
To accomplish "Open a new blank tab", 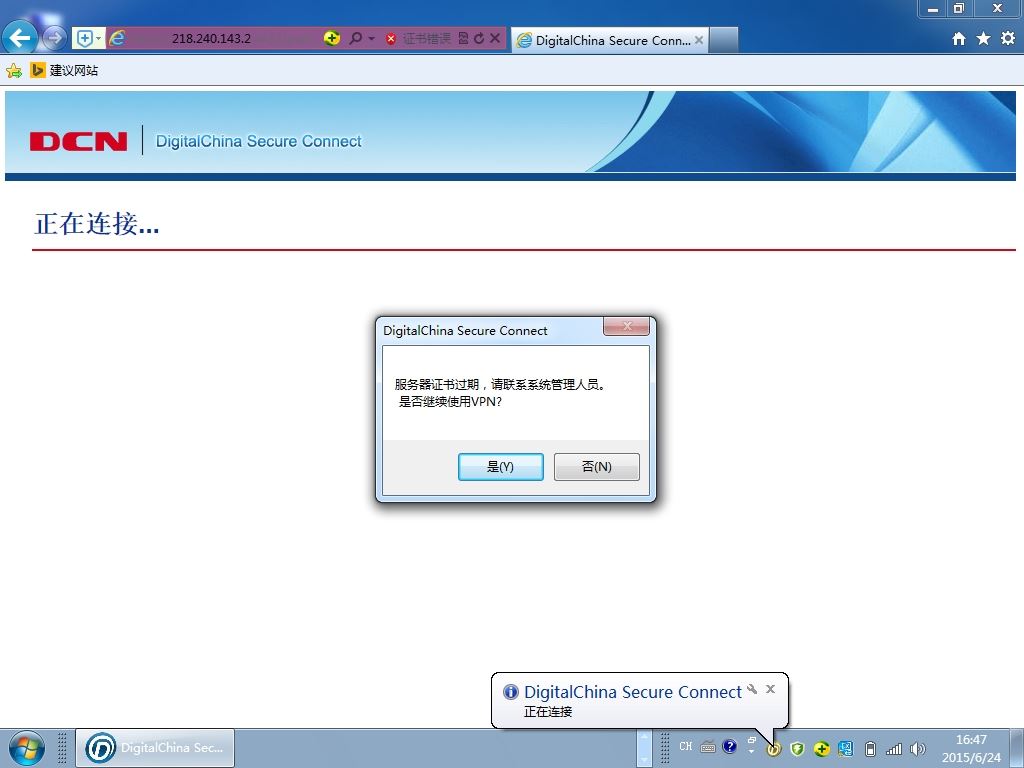I will click(724, 40).
